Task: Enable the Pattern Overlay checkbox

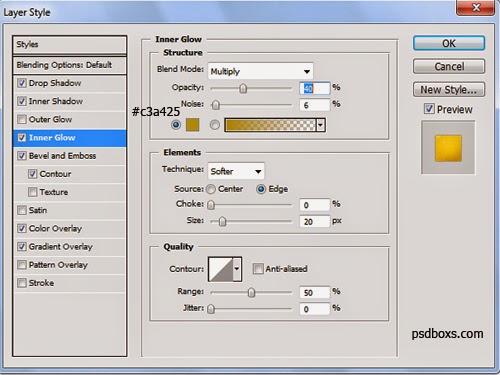Action: [22, 265]
